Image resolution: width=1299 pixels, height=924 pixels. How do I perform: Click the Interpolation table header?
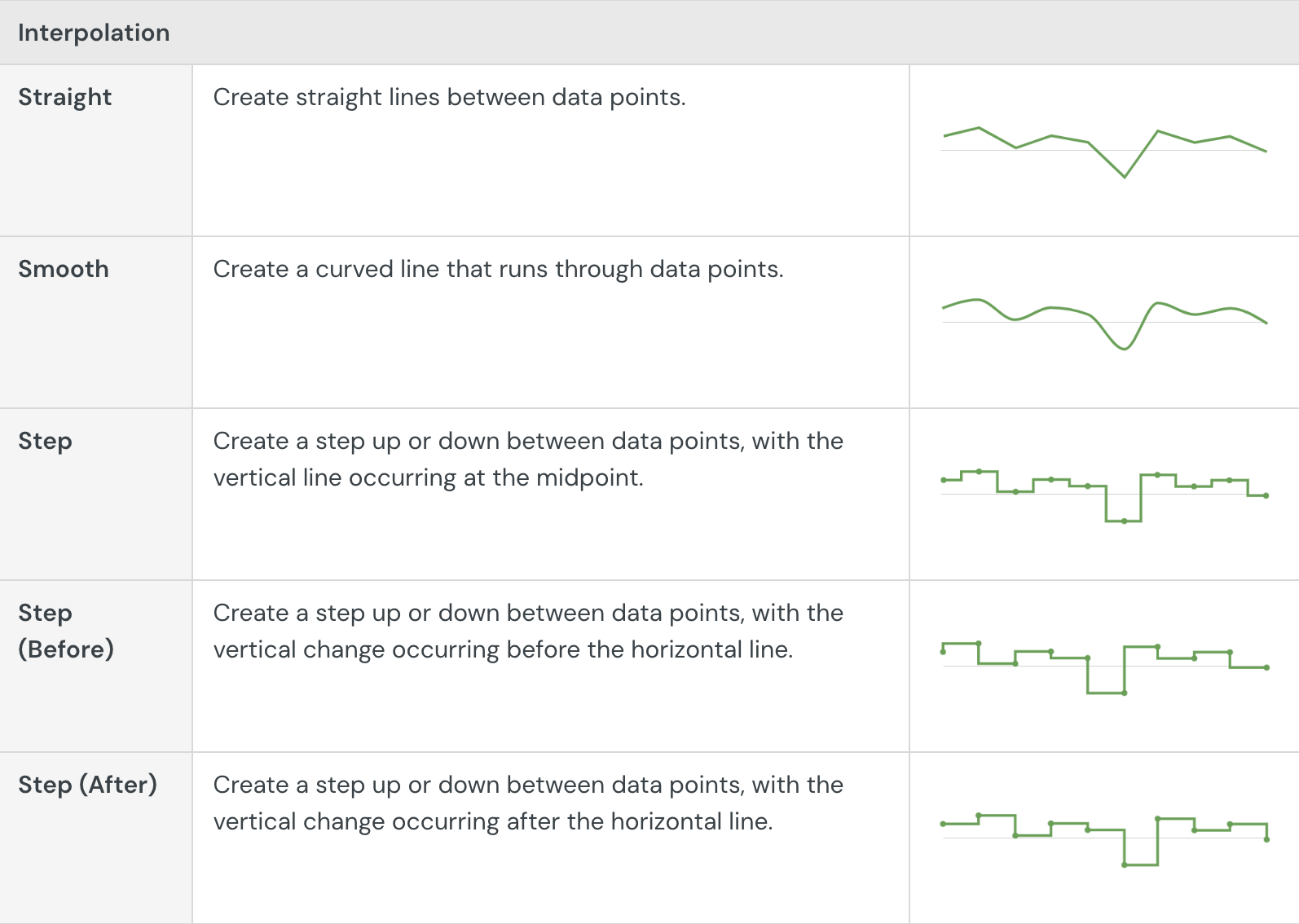click(x=94, y=33)
